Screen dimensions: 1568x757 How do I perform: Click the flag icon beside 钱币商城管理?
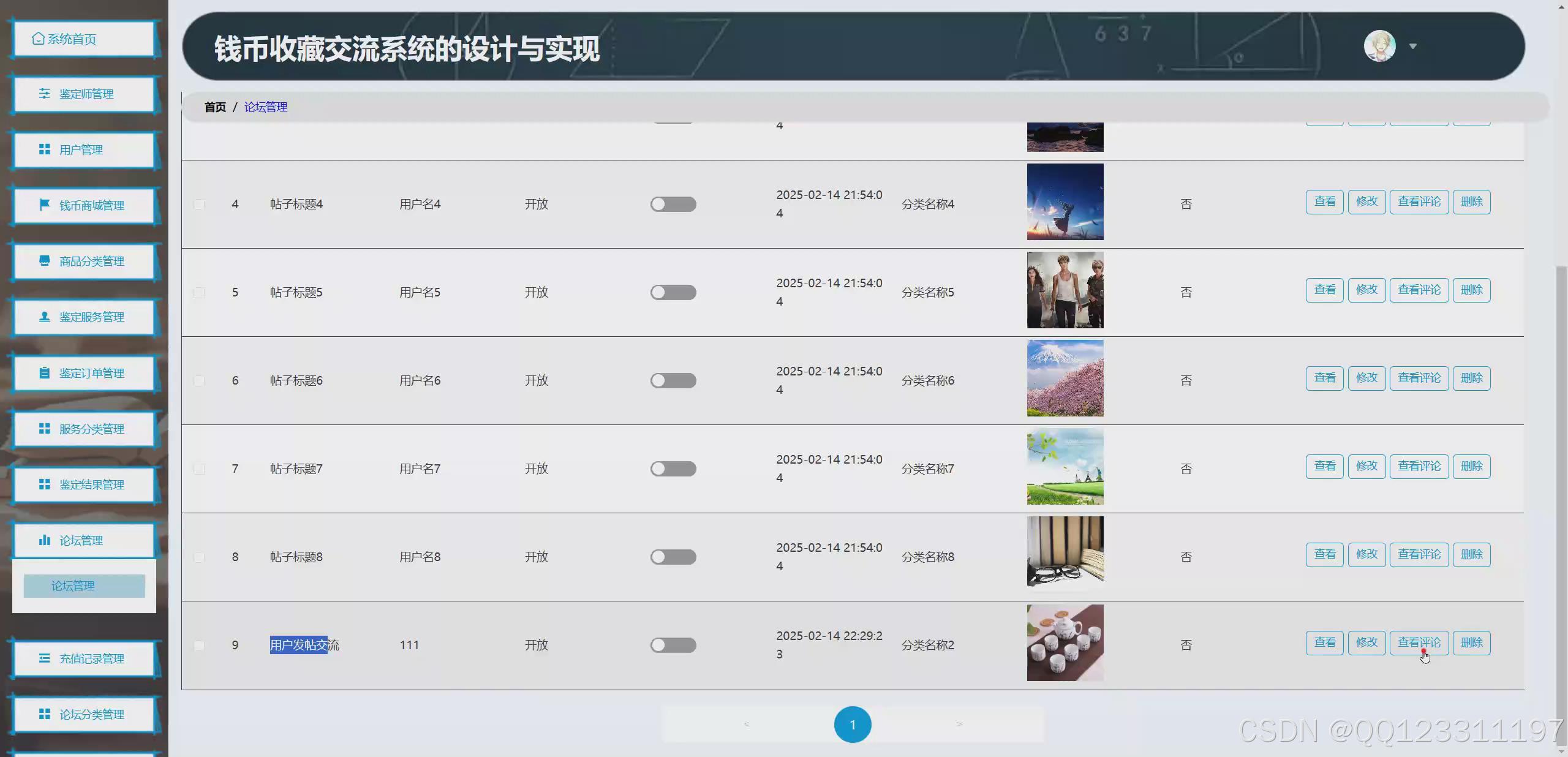tap(45, 205)
